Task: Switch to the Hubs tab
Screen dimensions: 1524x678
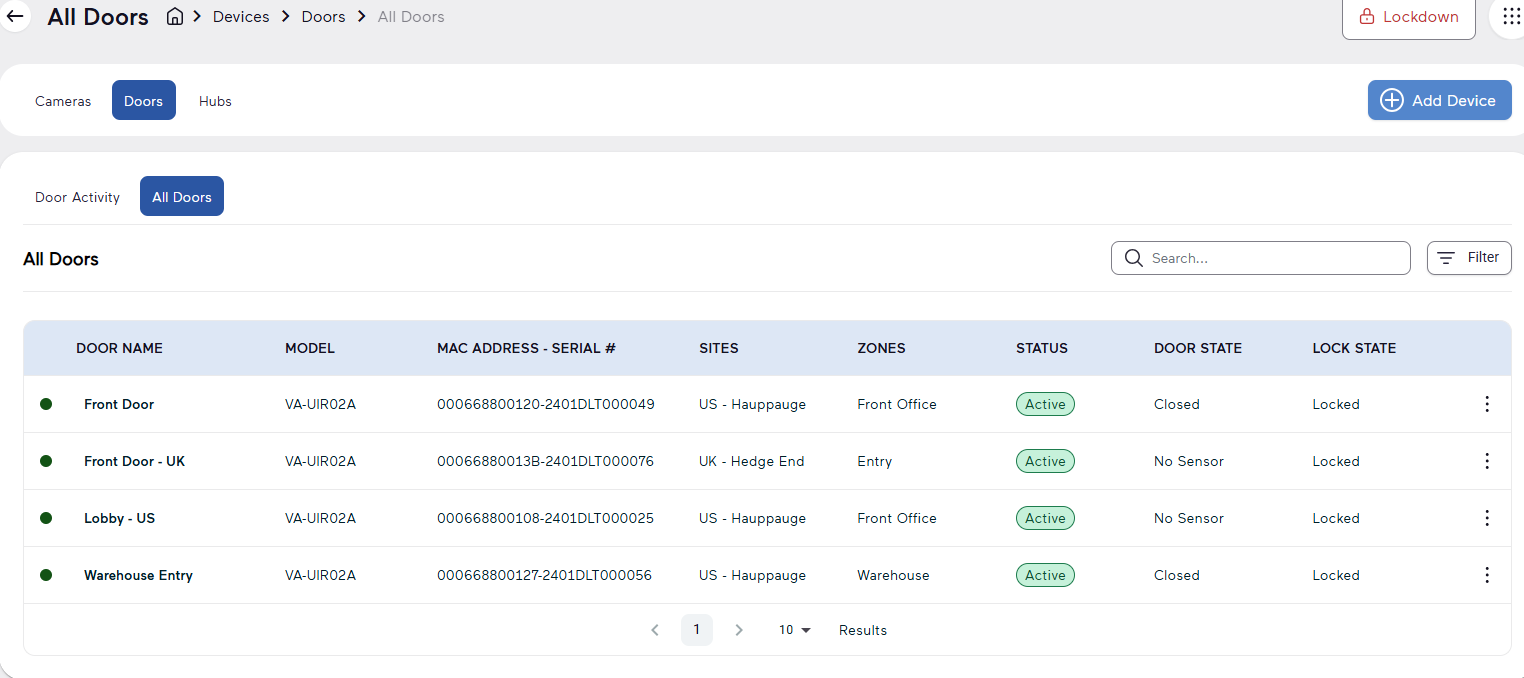Action: (x=215, y=101)
